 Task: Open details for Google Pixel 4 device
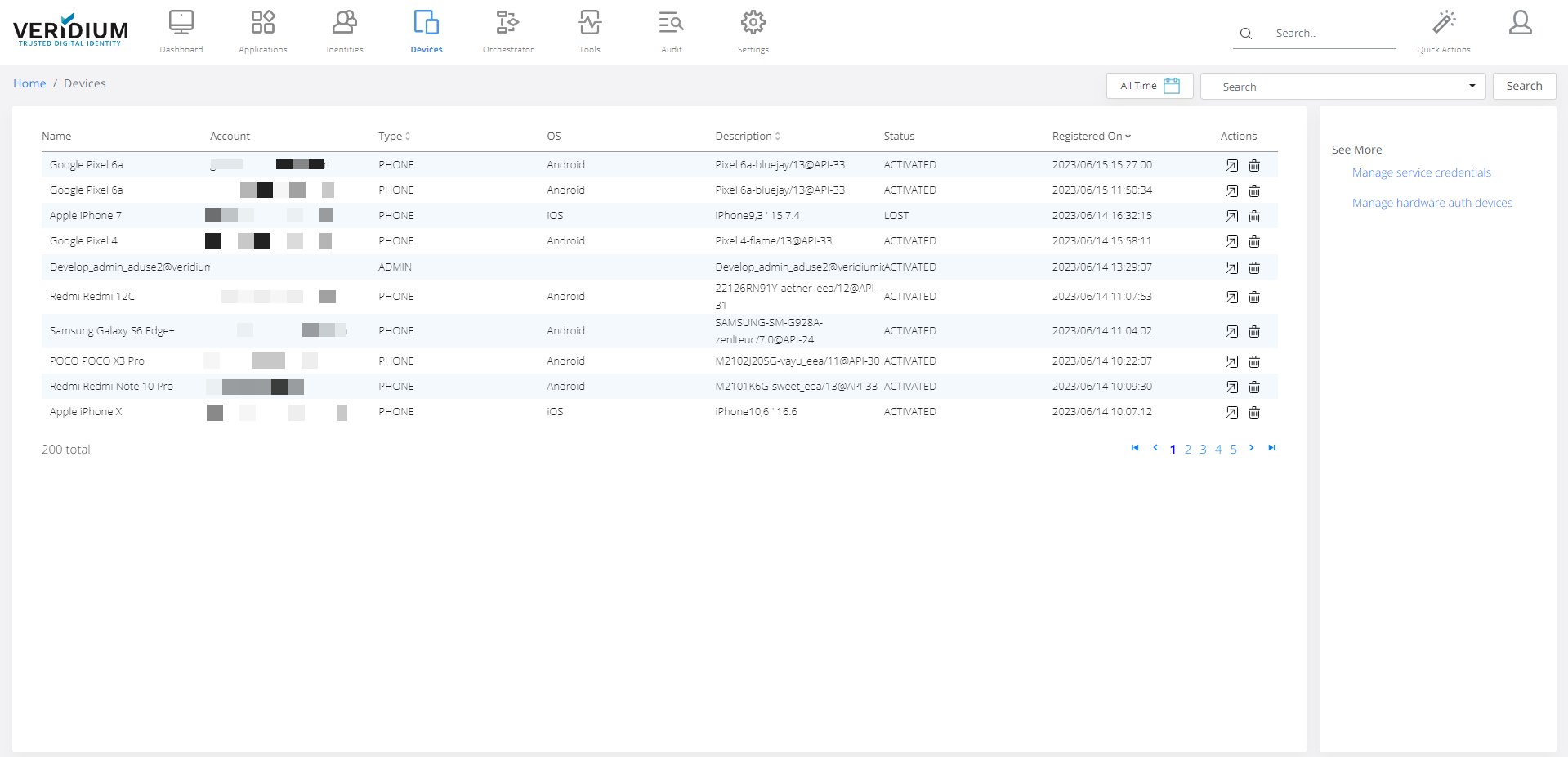1231,242
